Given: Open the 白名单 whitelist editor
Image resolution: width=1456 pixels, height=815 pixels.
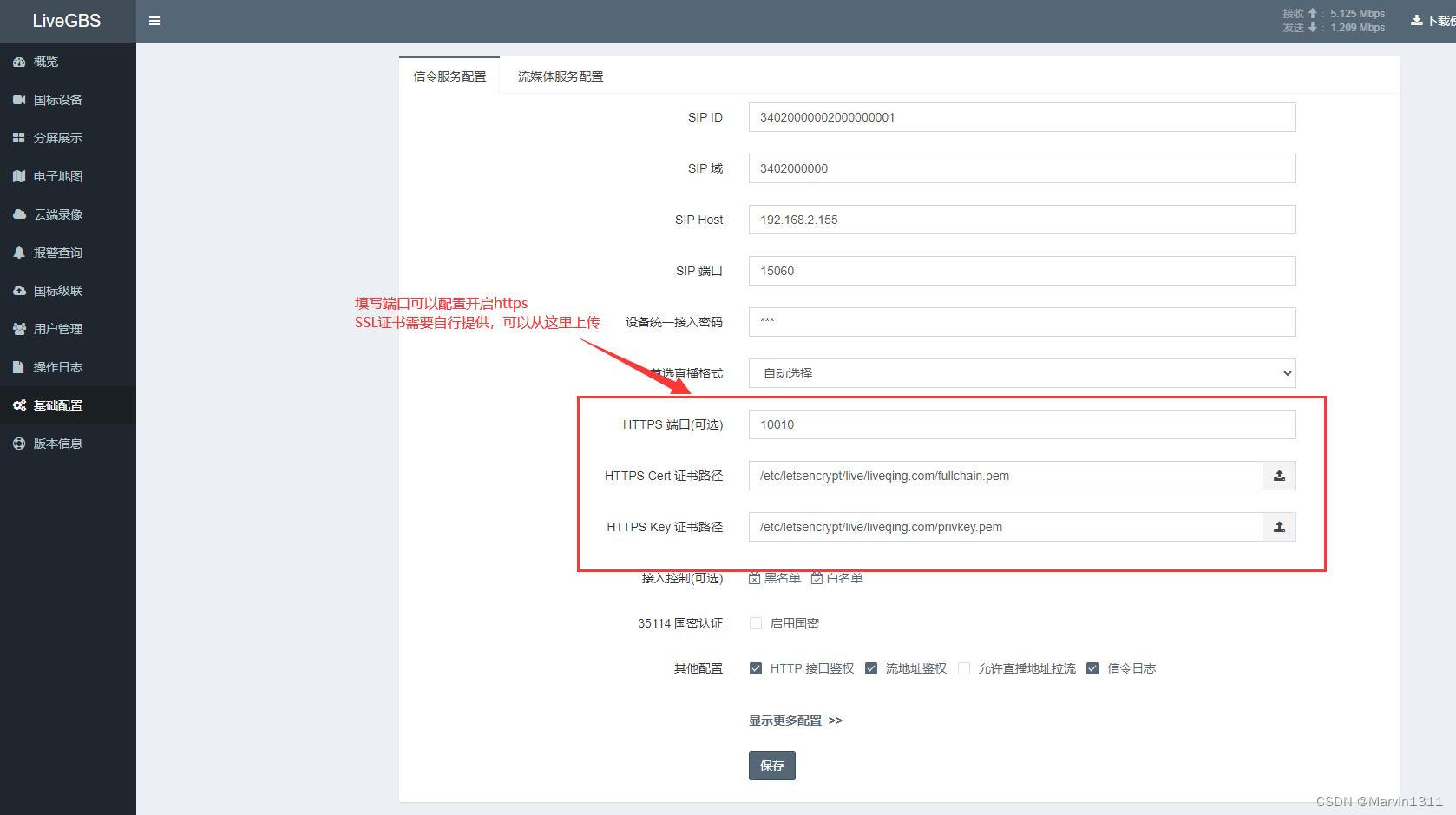Looking at the screenshot, I should [x=837, y=578].
